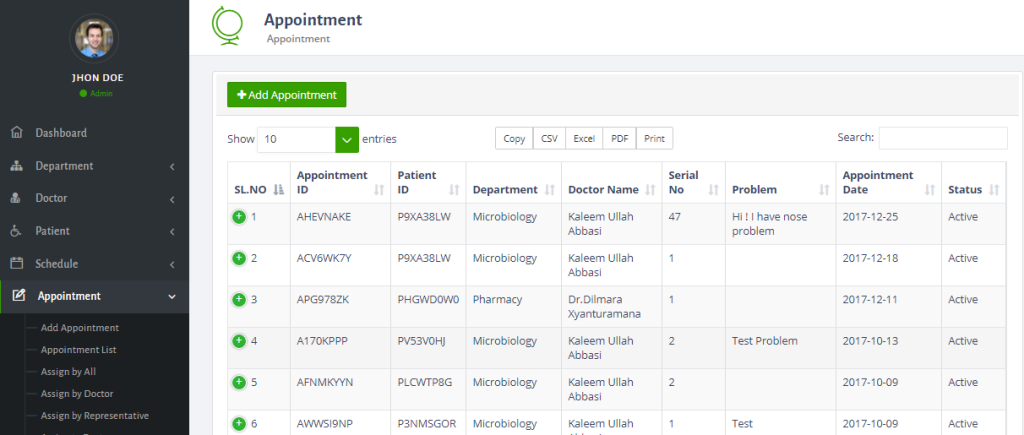This screenshot has height=435, width=1024.
Task: Click the Dashboard home icon in sidebar
Action: tap(16, 133)
